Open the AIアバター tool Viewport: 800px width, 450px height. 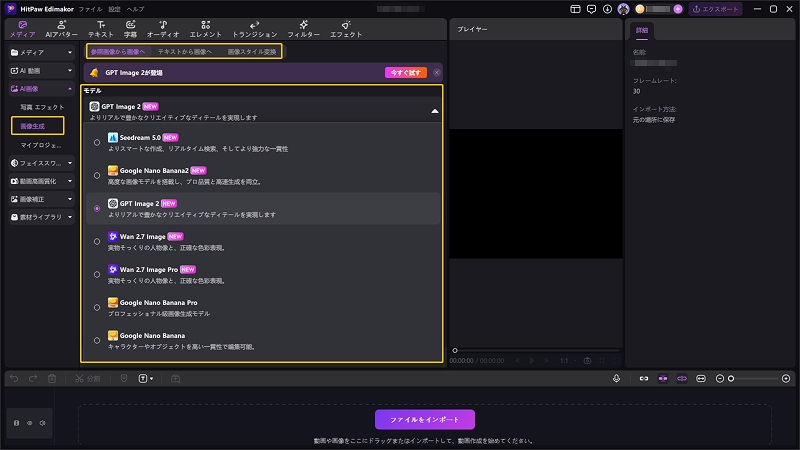pyautogui.click(x=61, y=29)
